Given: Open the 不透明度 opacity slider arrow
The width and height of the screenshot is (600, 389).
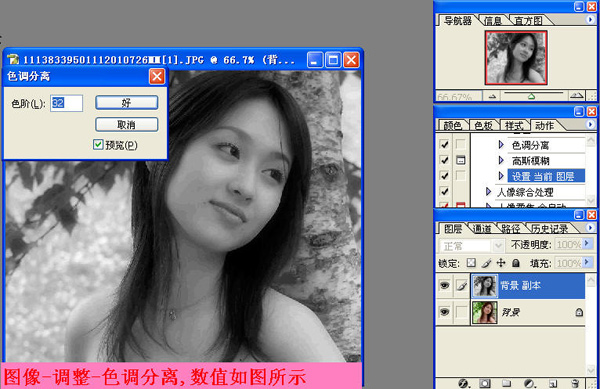Looking at the screenshot, I should pyautogui.click(x=587, y=244).
